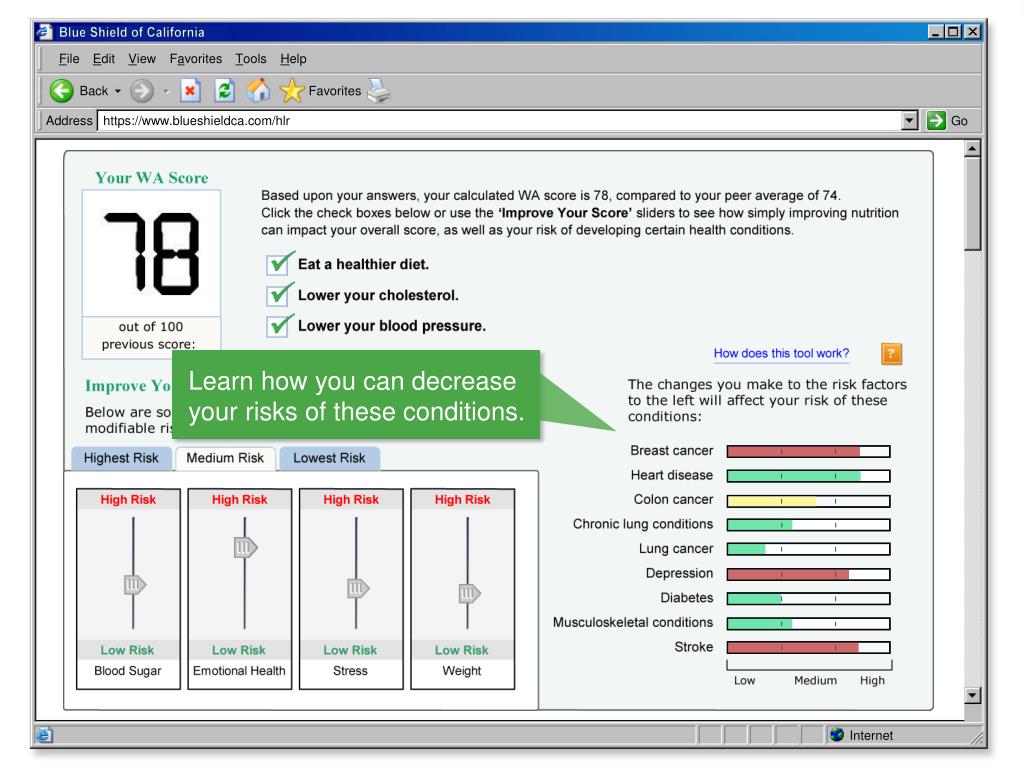Click the Heart disease risk bar
Viewport: 1024px width, 768px height.
808,476
